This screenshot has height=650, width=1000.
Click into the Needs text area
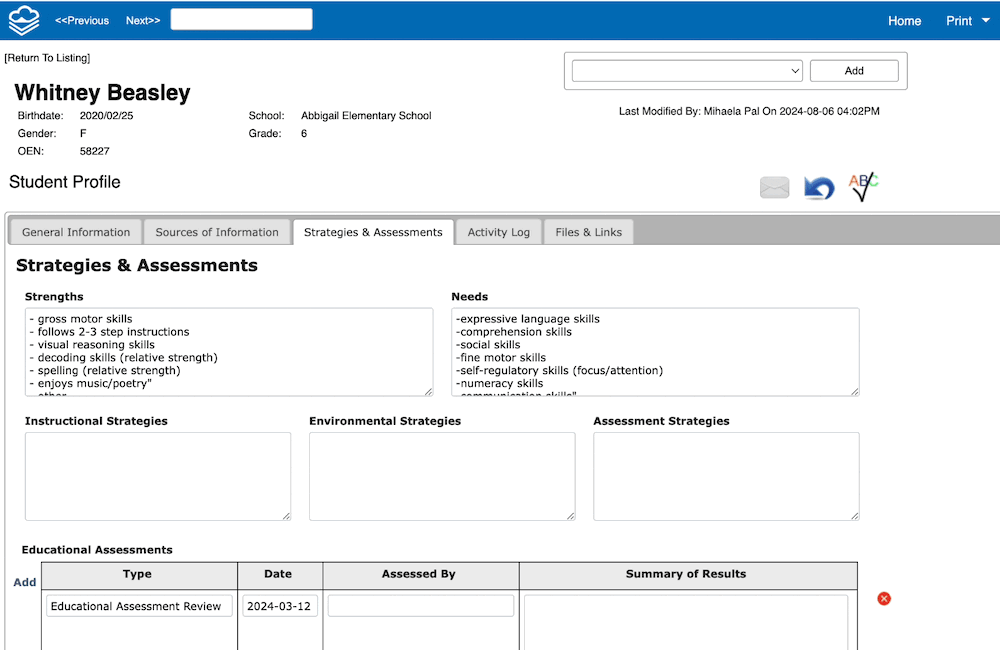click(x=655, y=352)
